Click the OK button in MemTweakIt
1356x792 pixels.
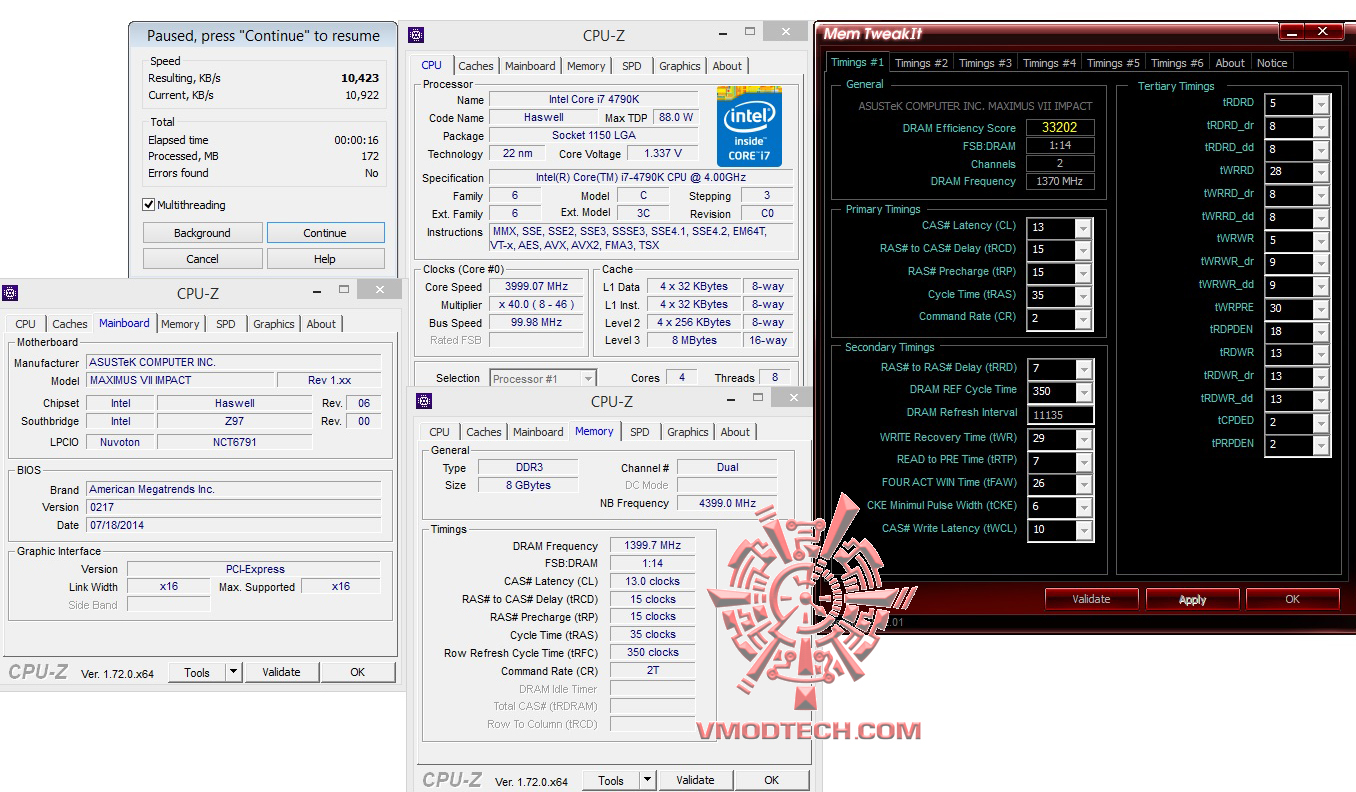point(1293,600)
